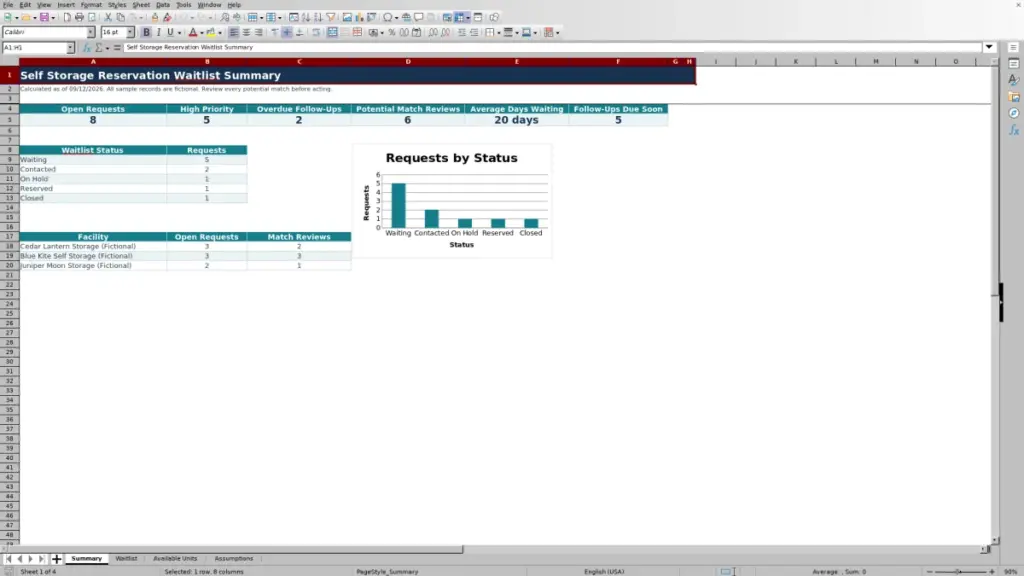Toggle Bold formatting
The image size is (1024, 576).
point(146,33)
